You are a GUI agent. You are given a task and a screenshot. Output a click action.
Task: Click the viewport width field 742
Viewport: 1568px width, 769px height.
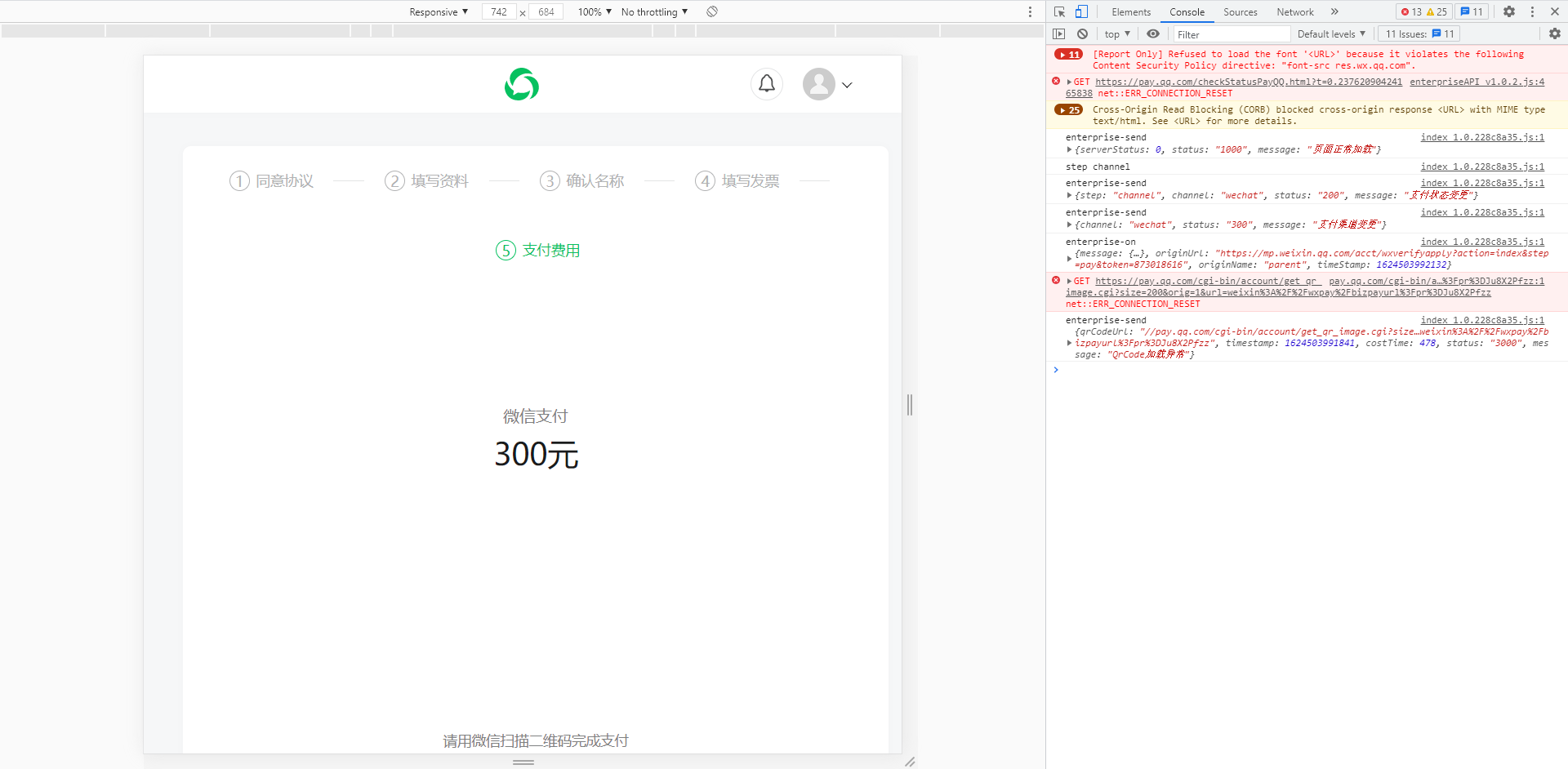click(499, 11)
